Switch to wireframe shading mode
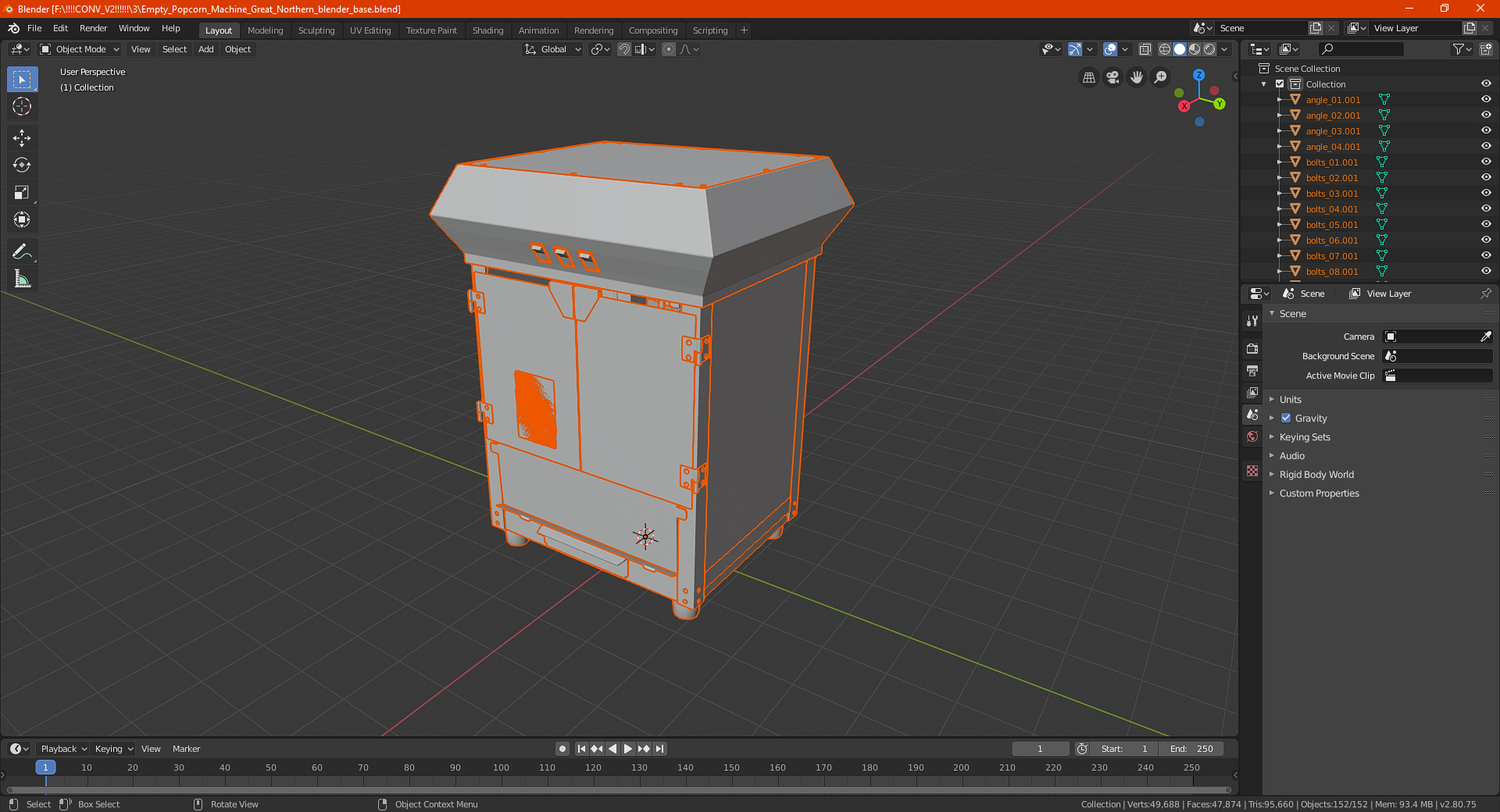This screenshot has width=1500, height=812. click(x=1164, y=49)
